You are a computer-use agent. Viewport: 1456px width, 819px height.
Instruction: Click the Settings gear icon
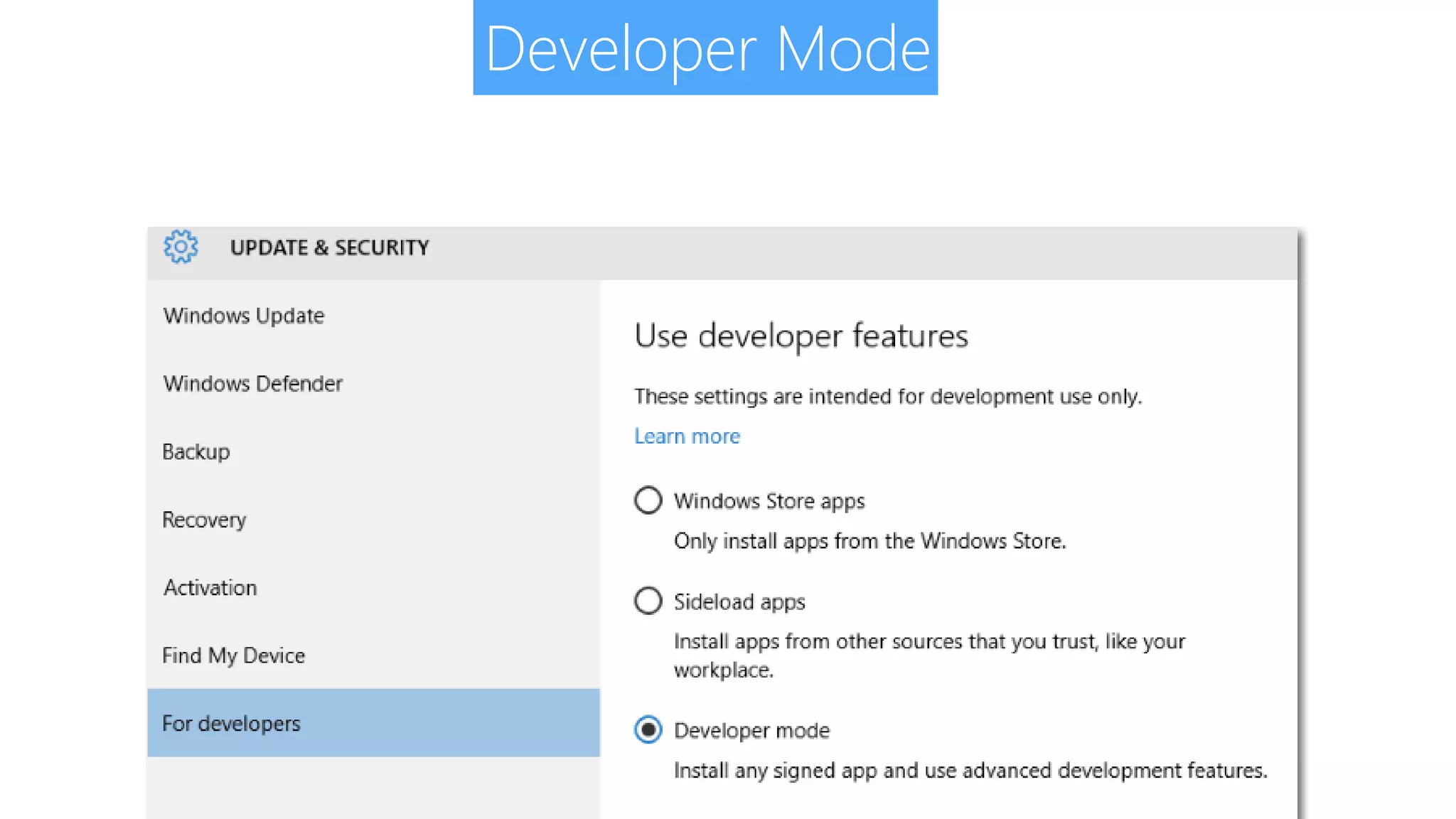pos(181,247)
